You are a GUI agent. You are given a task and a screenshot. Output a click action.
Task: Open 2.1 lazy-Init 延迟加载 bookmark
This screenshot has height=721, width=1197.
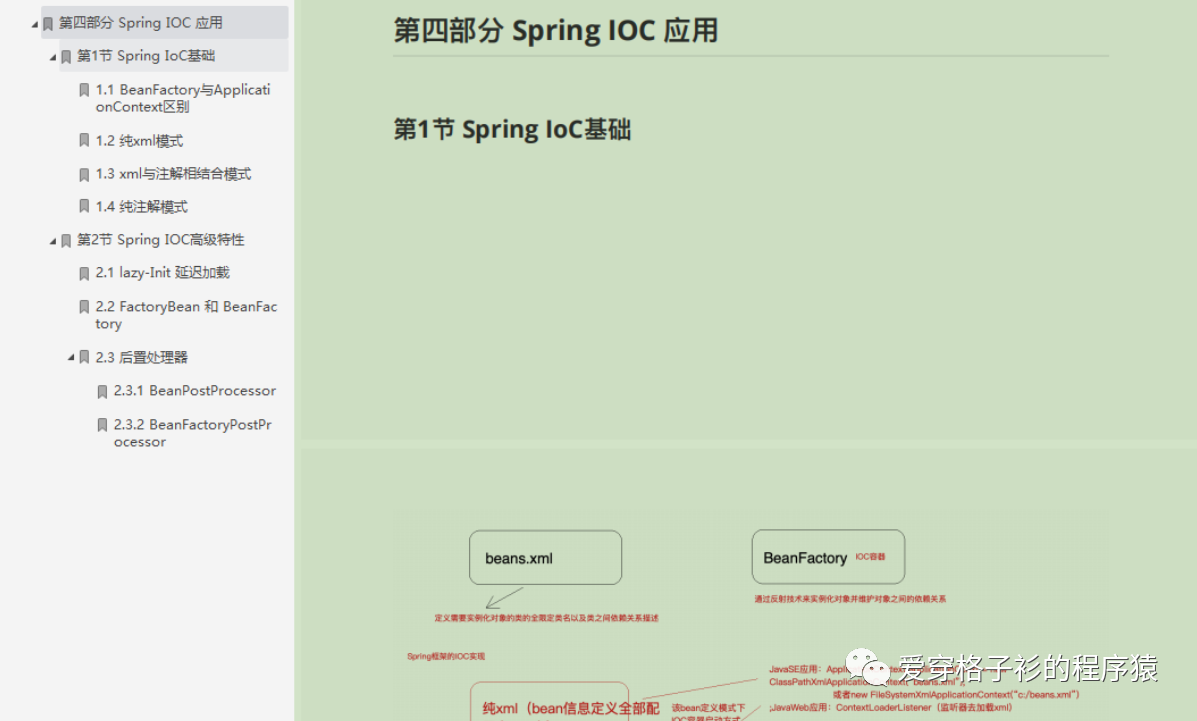coord(163,273)
